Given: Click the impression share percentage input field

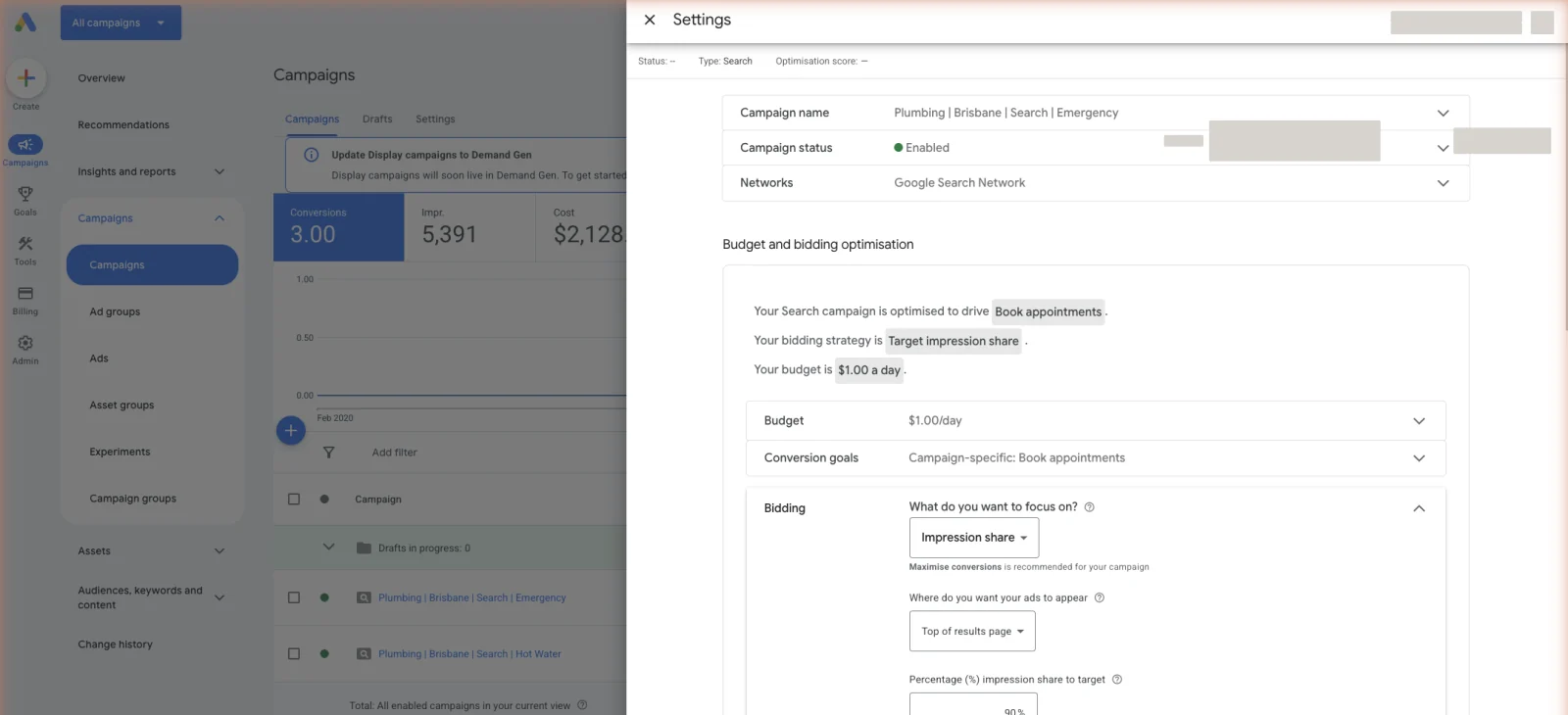Looking at the screenshot, I should (x=973, y=704).
